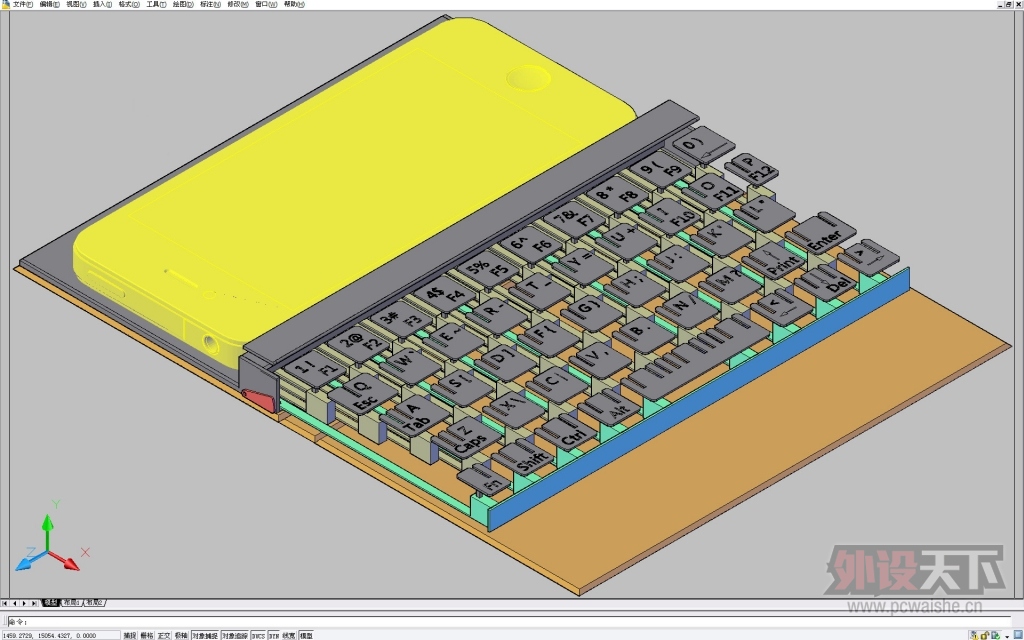Select the gray hinge bar above keys

coord(470,235)
